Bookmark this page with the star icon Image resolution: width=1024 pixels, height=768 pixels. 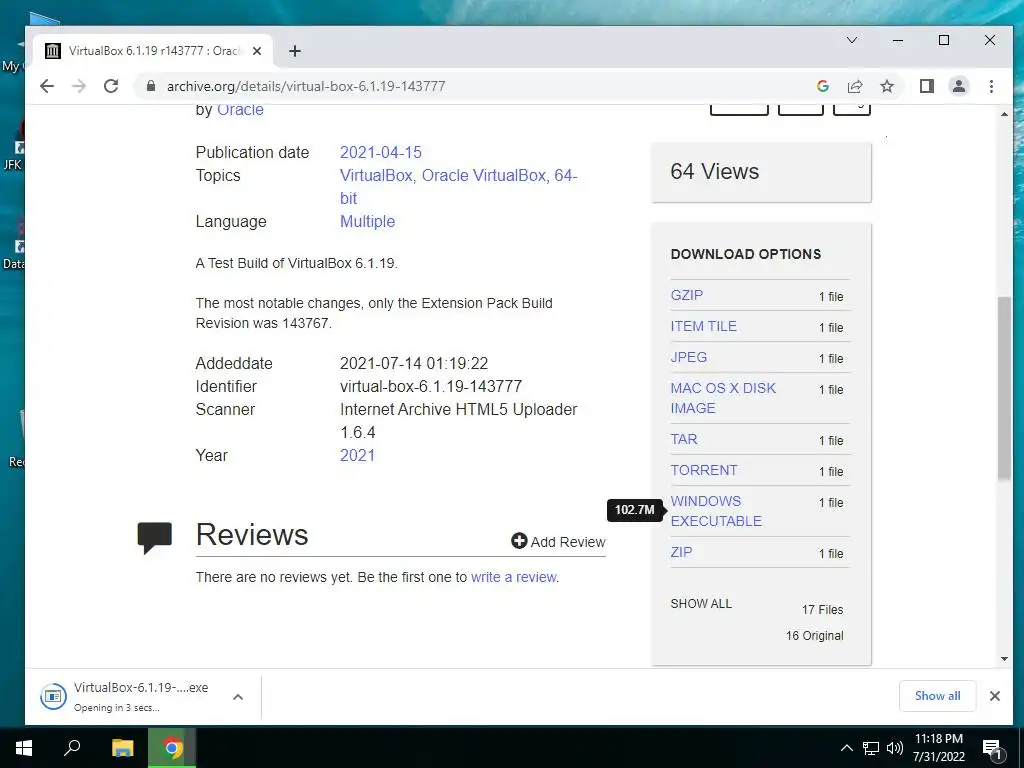click(887, 86)
